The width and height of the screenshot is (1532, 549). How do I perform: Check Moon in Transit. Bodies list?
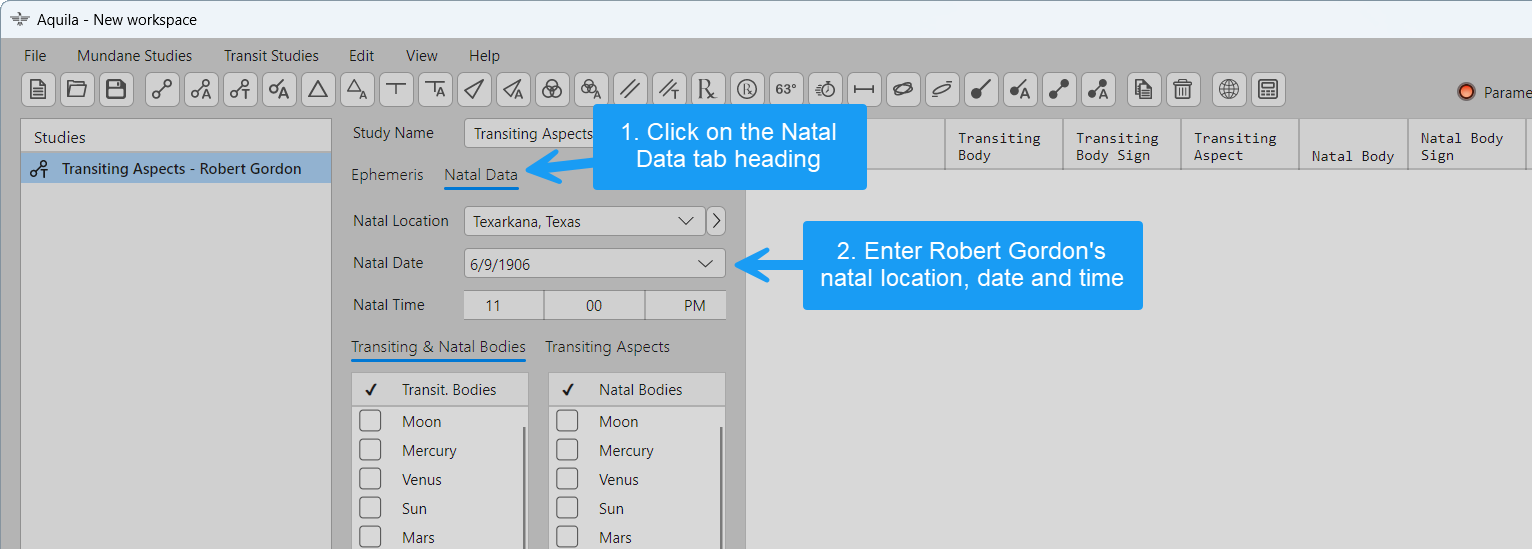[x=370, y=421]
